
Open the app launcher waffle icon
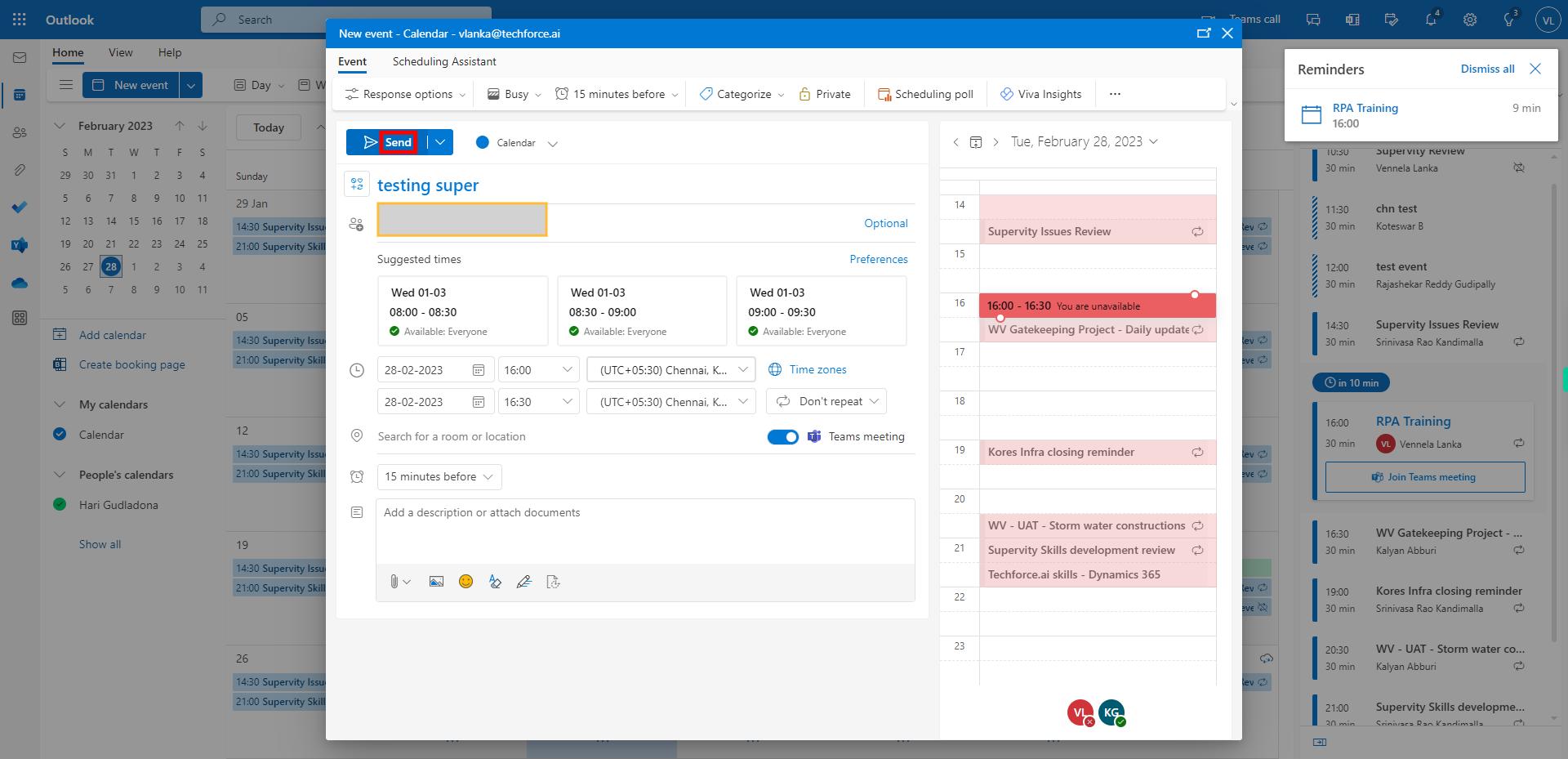tap(20, 20)
